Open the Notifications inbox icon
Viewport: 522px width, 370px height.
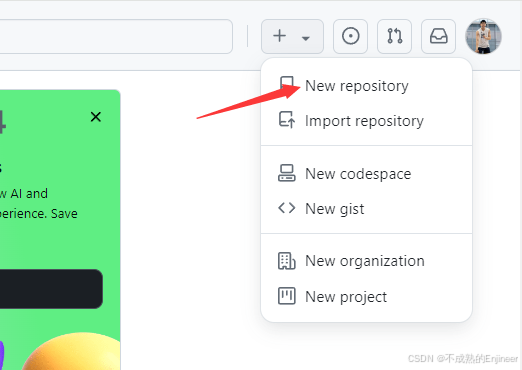[x=438, y=36]
